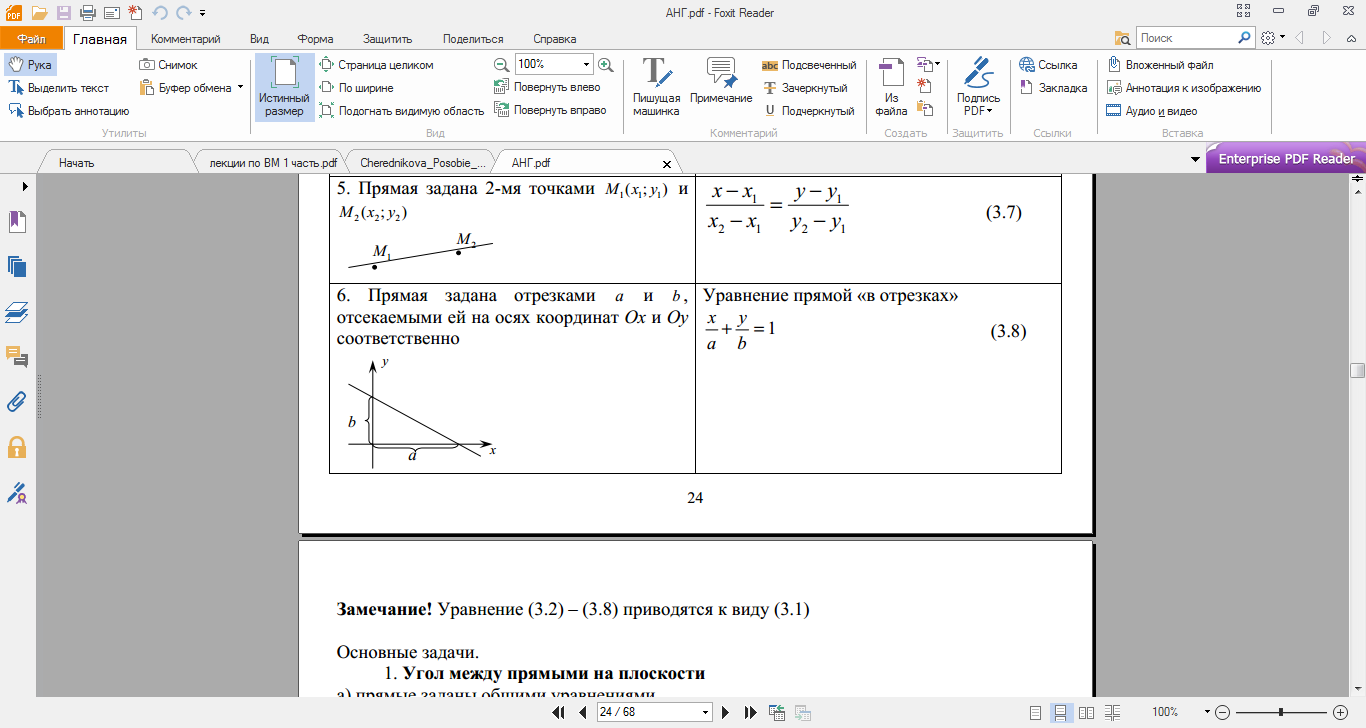Switch to Cherednikova_Posobie document tab
The height and width of the screenshot is (728, 1366).
point(421,162)
